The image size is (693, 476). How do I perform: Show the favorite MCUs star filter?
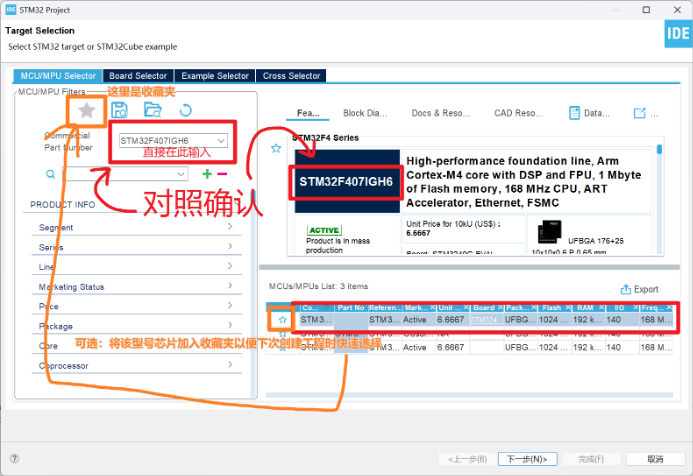(x=87, y=110)
